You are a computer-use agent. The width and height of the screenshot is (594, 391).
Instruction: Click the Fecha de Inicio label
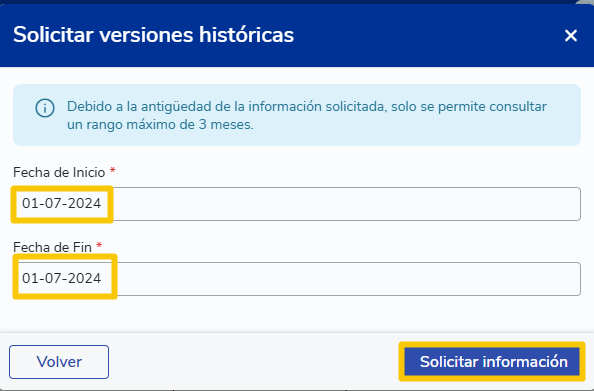(x=59, y=172)
